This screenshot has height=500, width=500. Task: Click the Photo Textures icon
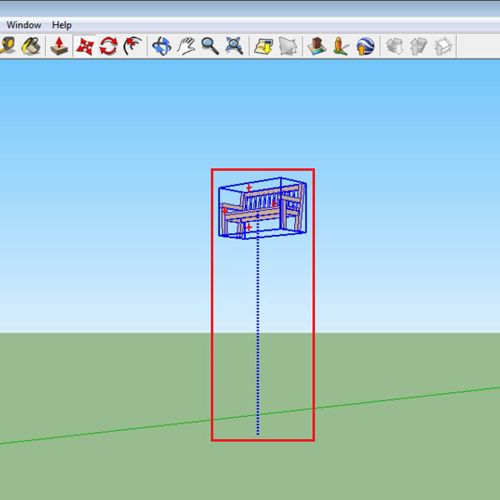(341, 46)
